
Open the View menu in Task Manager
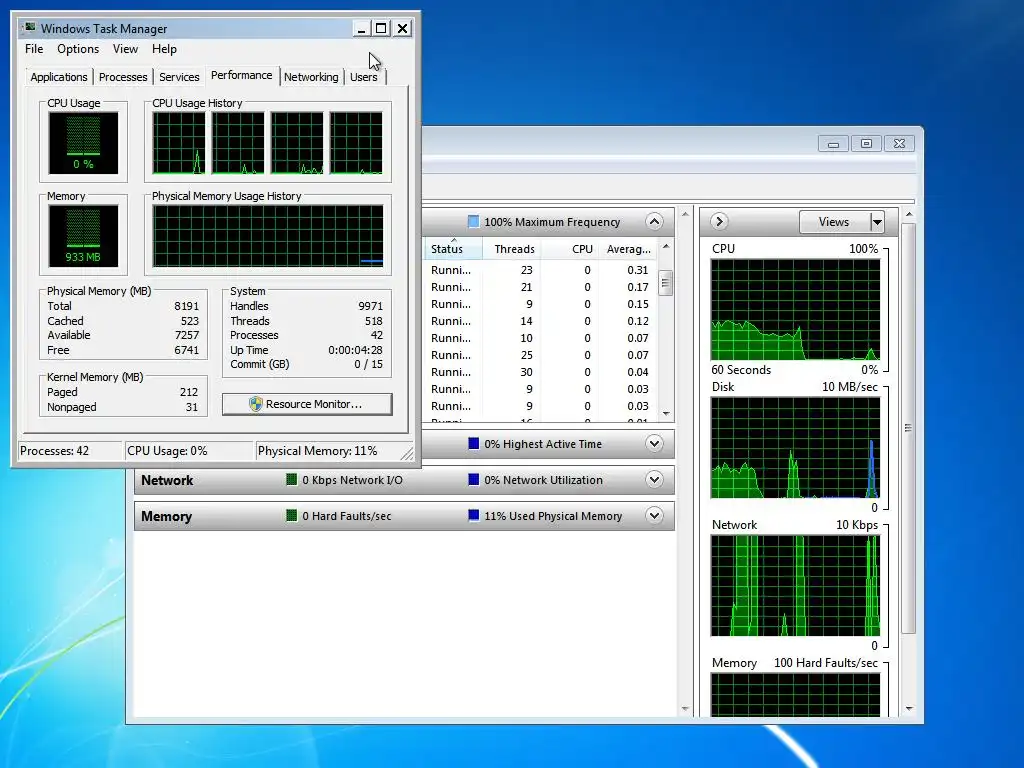click(x=125, y=49)
